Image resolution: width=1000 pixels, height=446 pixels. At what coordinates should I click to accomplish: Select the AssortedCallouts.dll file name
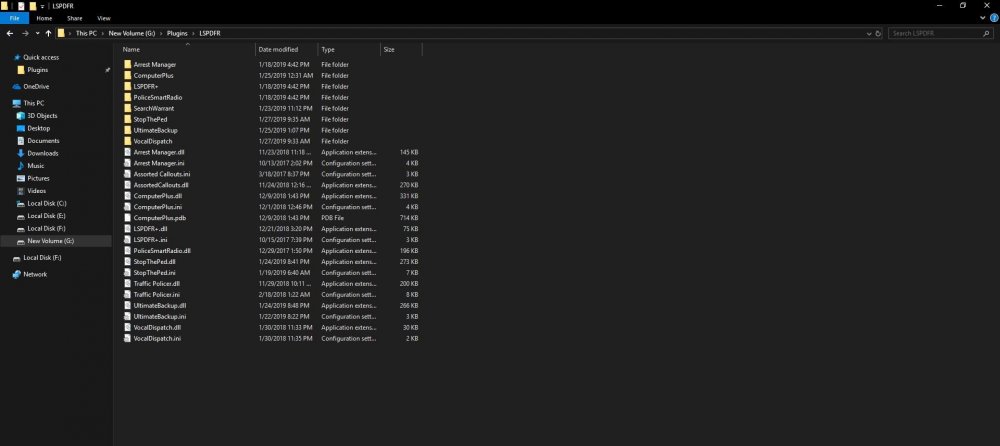tap(161, 185)
